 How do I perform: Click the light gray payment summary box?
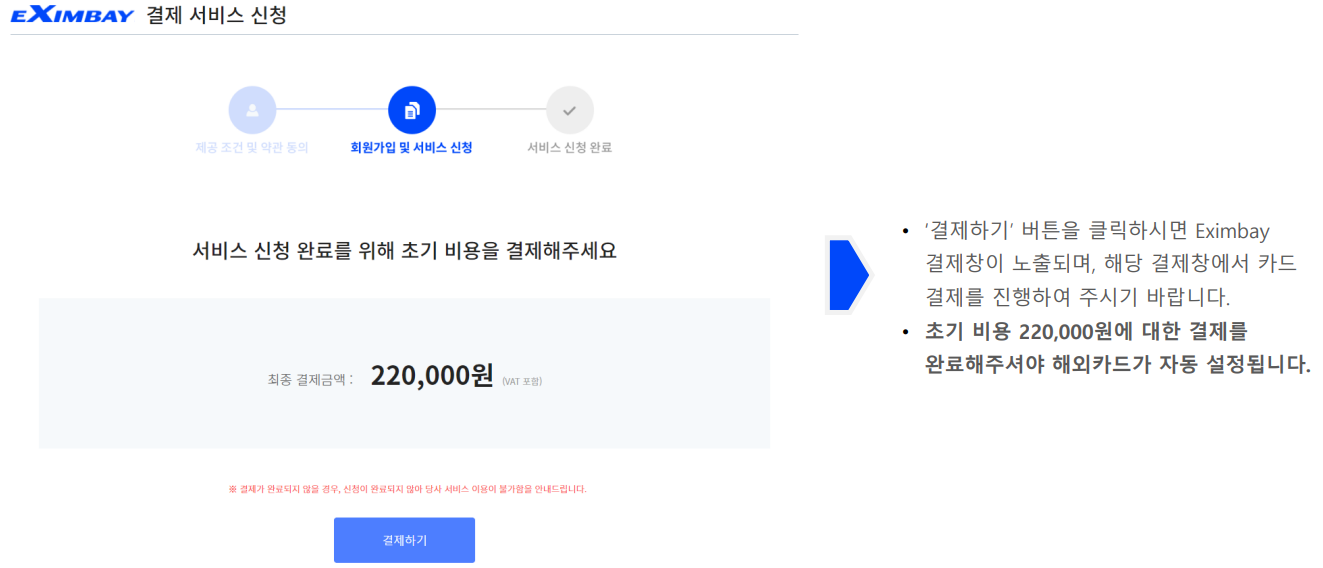(404, 373)
